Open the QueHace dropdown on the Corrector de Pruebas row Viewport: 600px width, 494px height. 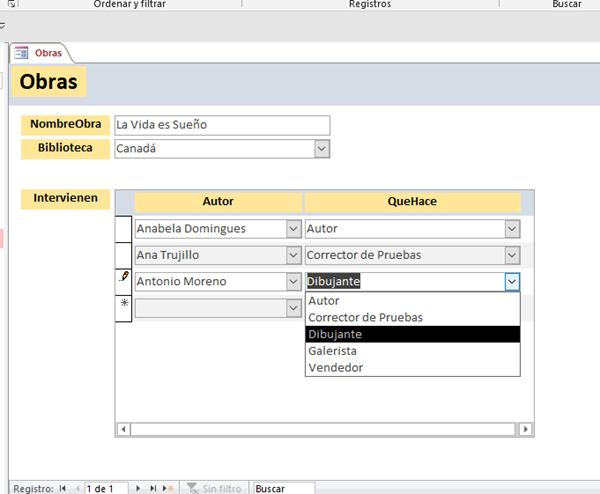tap(512, 255)
